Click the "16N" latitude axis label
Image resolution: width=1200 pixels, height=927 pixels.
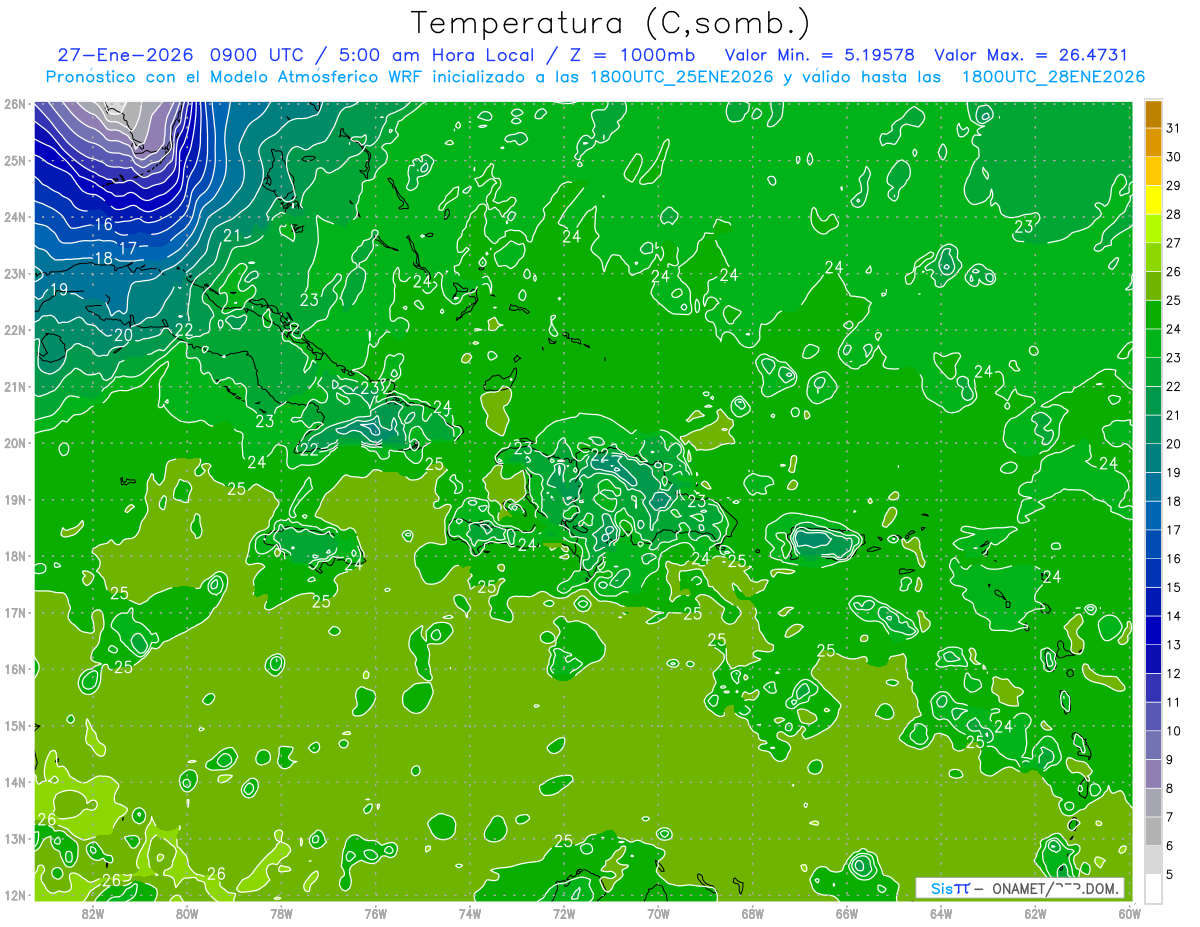[x=14, y=669]
